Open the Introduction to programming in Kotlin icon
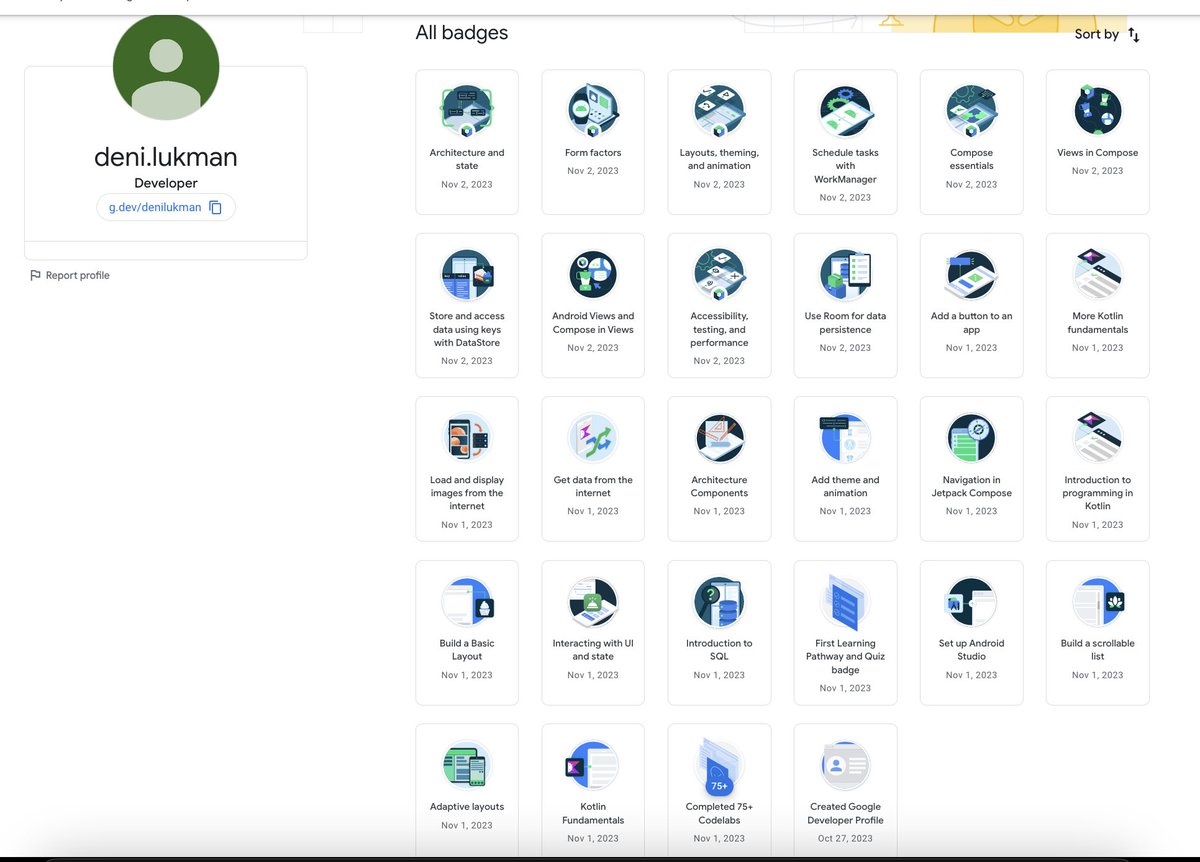The width and height of the screenshot is (1200, 862). point(1097,438)
